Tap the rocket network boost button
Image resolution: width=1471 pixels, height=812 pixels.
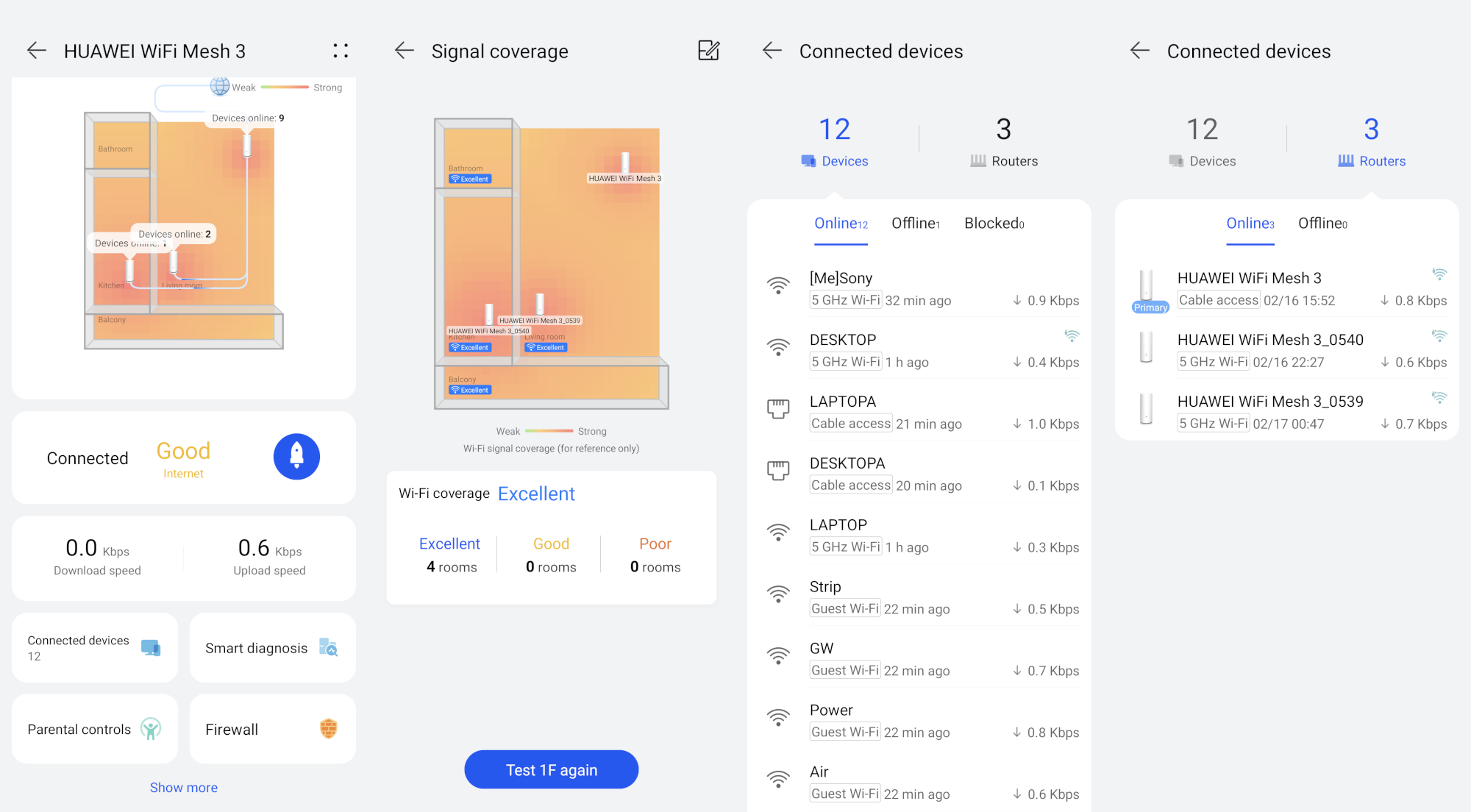coord(296,457)
